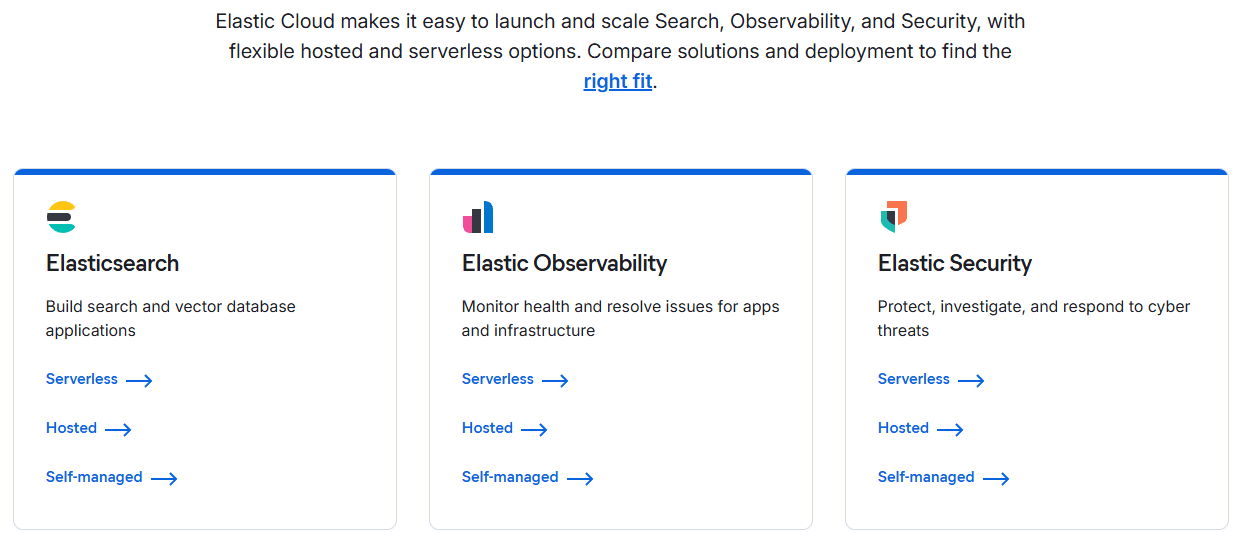Image resolution: width=1244 pixels, height=542 pixels.
Task: Click arrow icon next to Elasticsearch Self-managed
Action: pyautogui.click(x=164, y=479)
